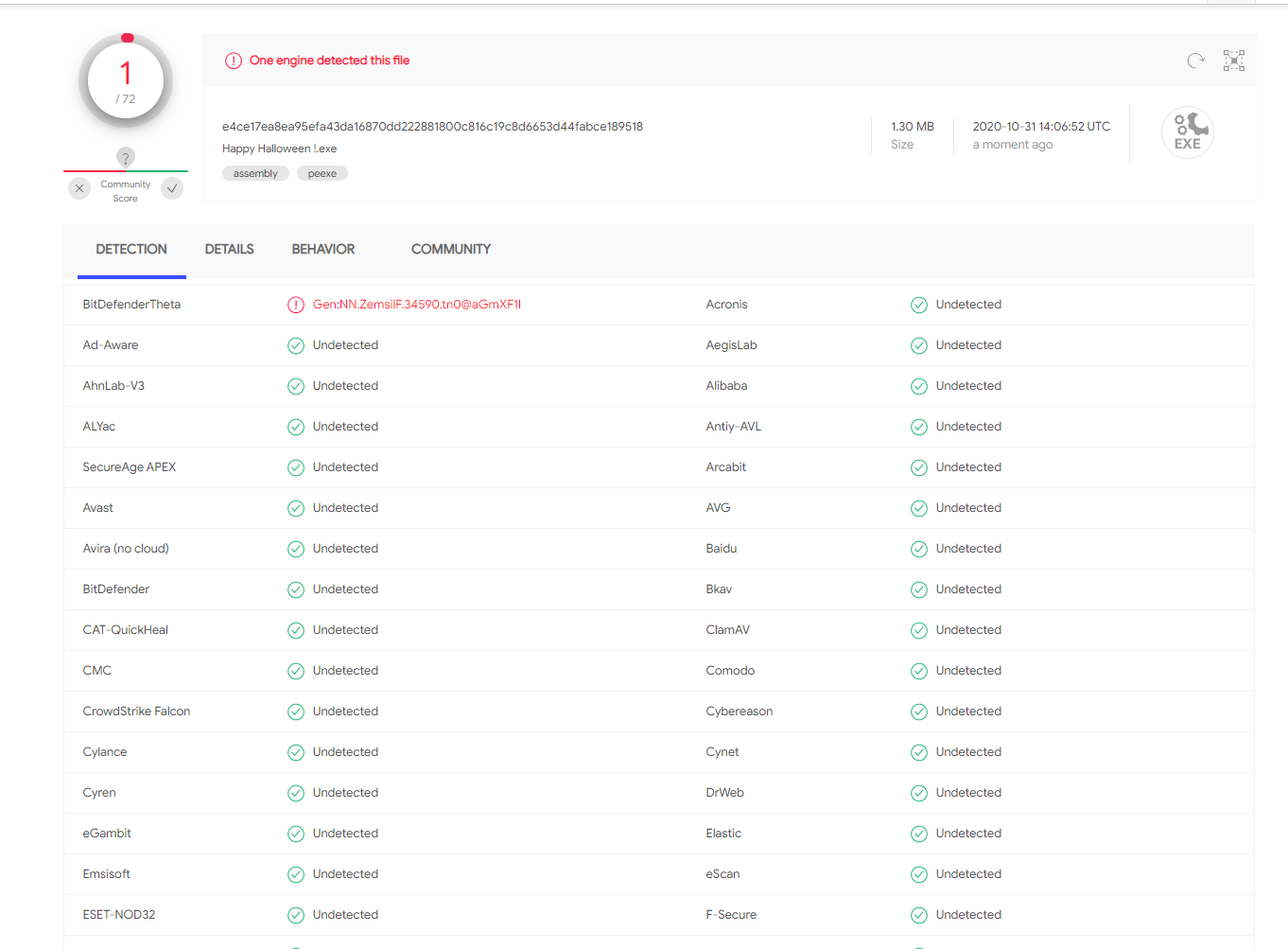This screenshot has height=949, width=1288.
Task: Go to the COMMUNITY tab
Action: coord(451,249)
